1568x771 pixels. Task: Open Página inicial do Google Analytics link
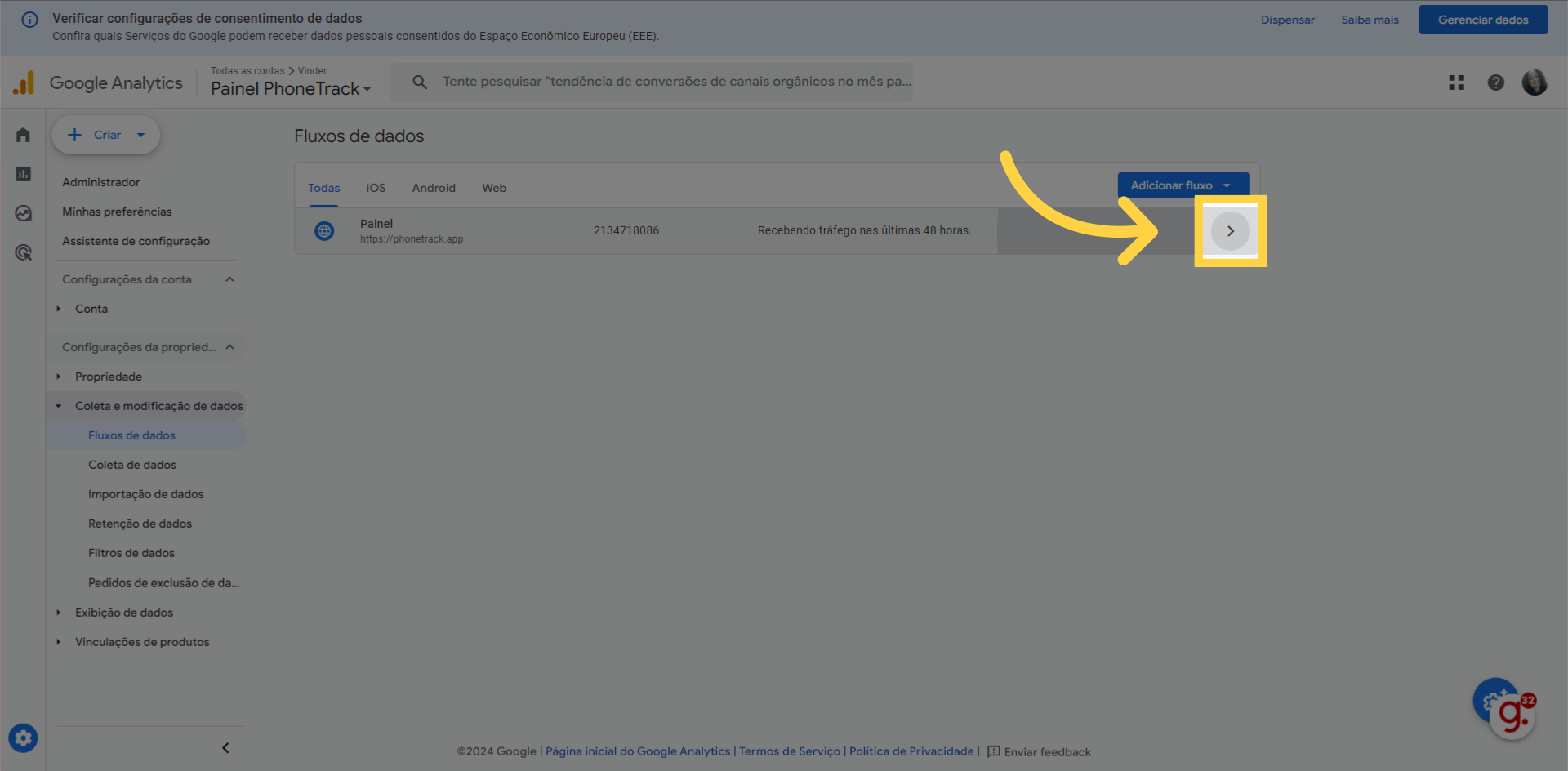tap(638, 751)
